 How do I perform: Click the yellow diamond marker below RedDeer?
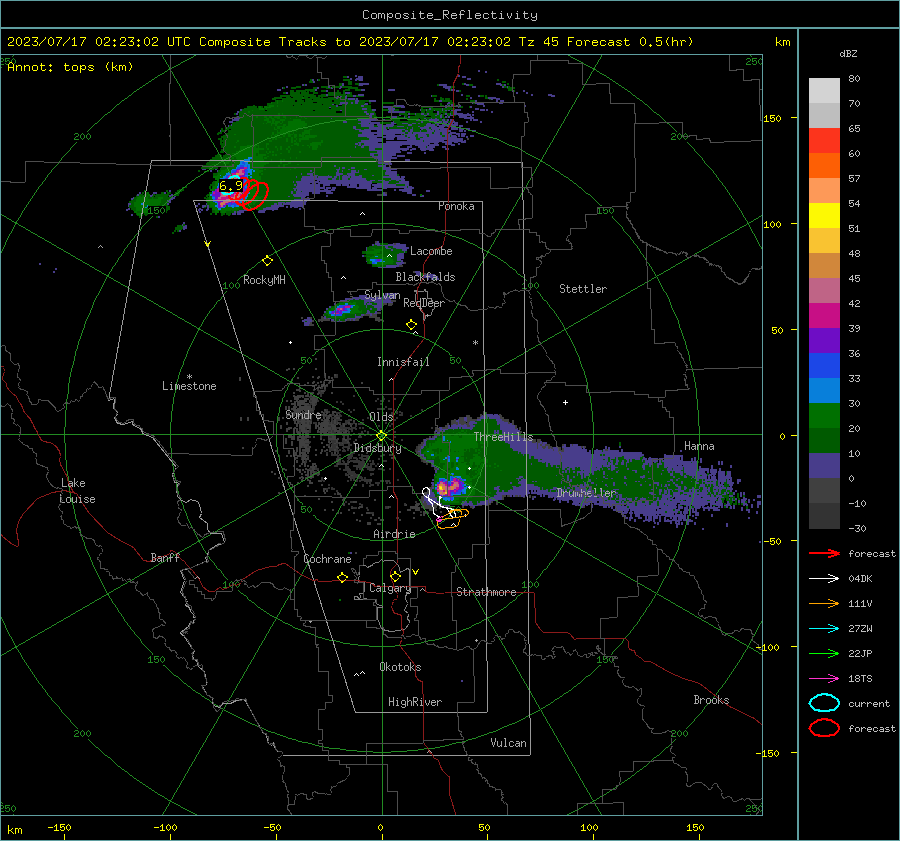click(411, 325)
